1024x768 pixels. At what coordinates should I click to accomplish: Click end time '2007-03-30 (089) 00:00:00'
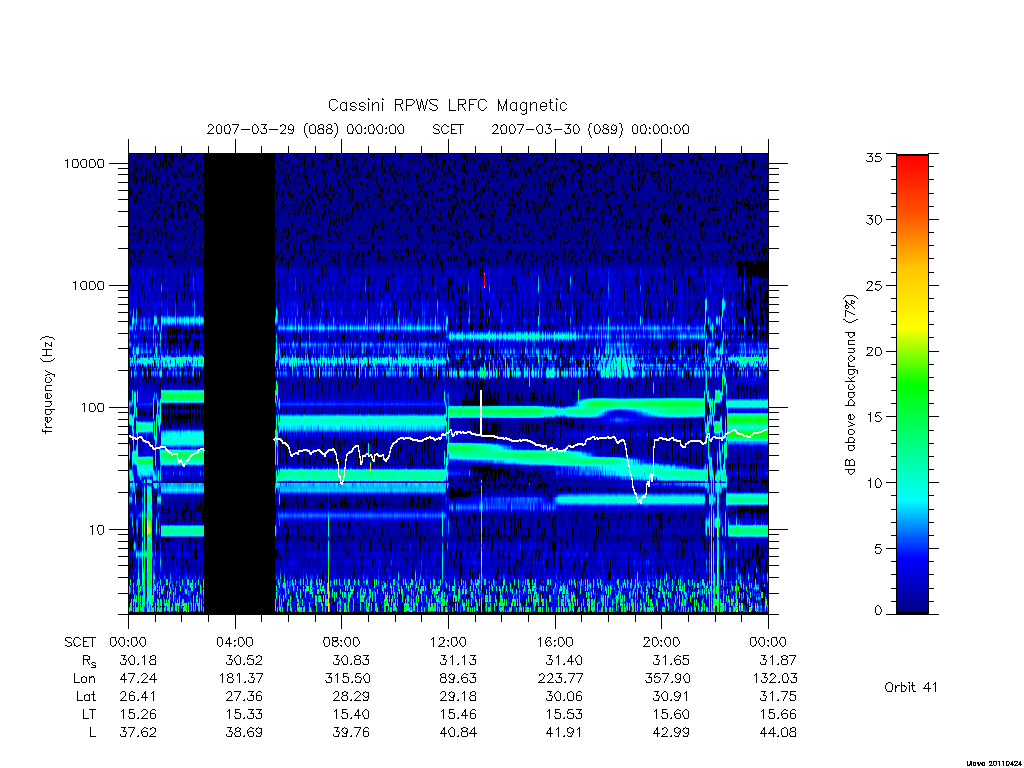(590, 129)
